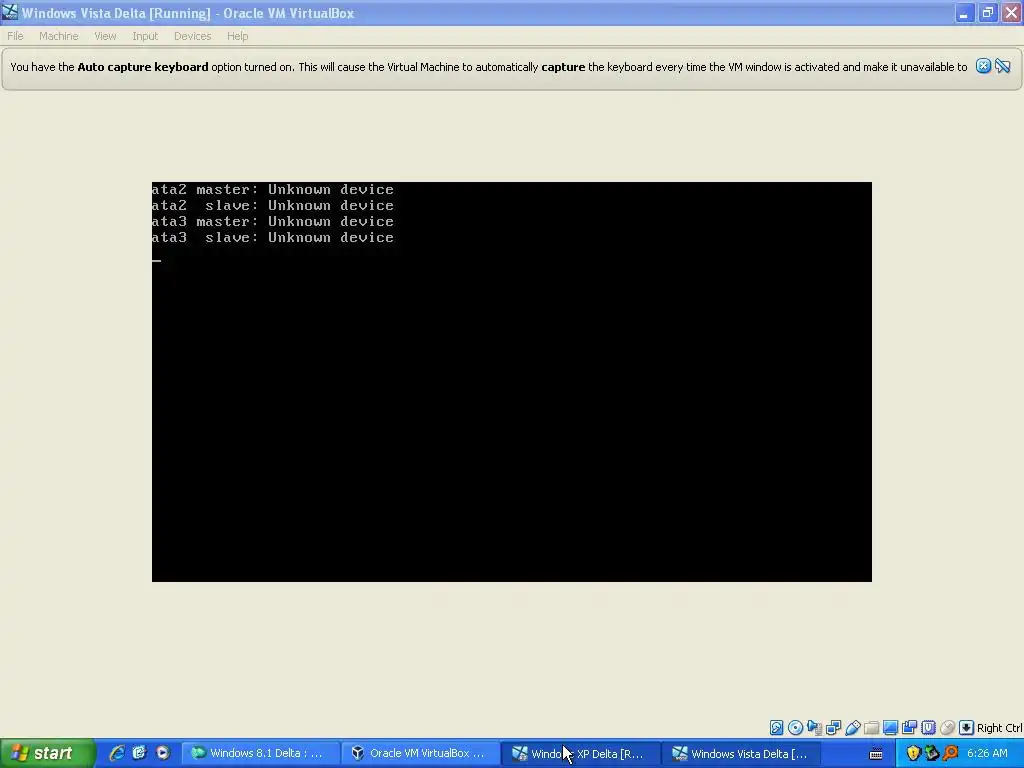
Task: Open the Machine menu
Action: pos(58,36)
